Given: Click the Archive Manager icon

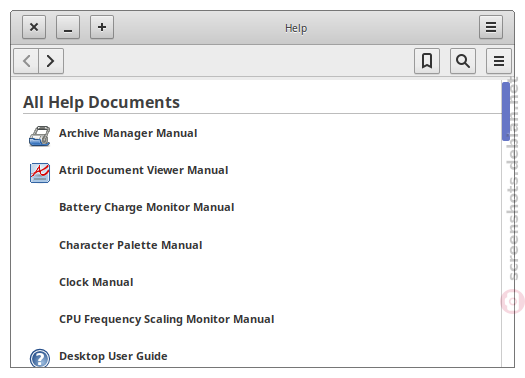Looking at the screenshot, I should coord(40,136).
